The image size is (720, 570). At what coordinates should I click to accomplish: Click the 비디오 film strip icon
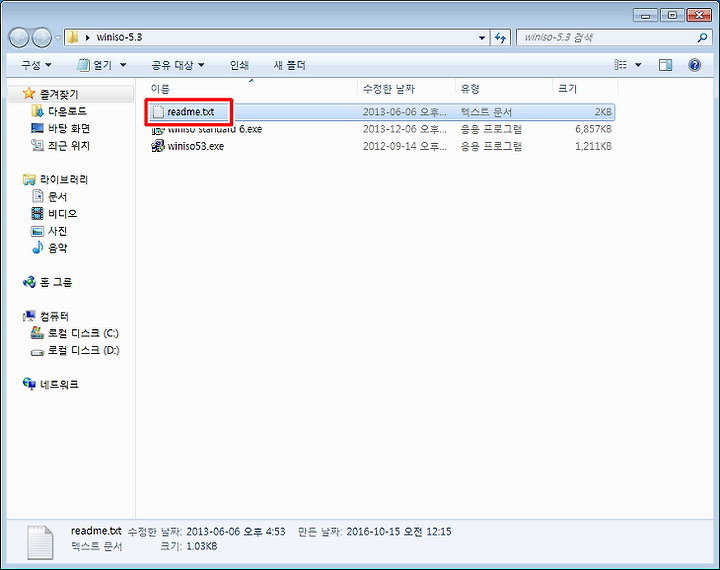click(37, 213)
